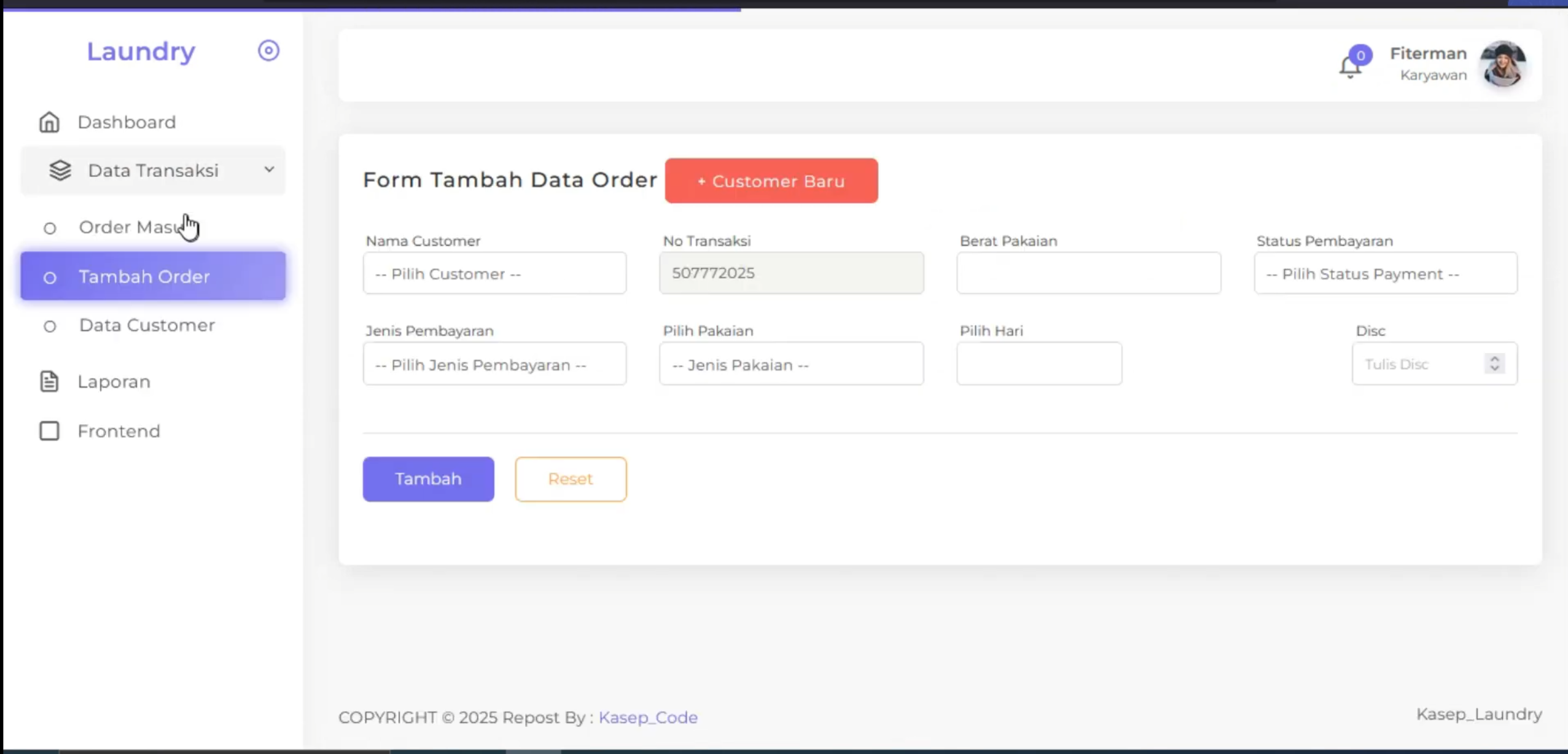Select Tambah Order menu item
1568x754 pixels.
point(153,276)
